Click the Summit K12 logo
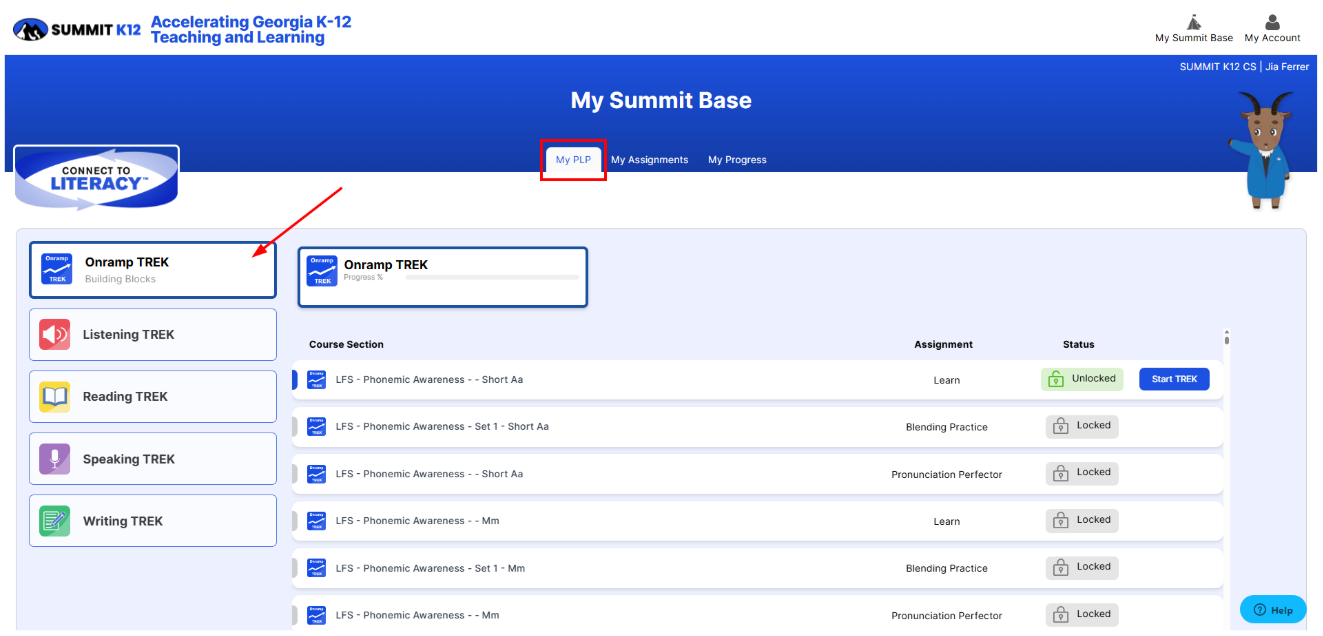 pyautogui.click(x=77, y=30)
